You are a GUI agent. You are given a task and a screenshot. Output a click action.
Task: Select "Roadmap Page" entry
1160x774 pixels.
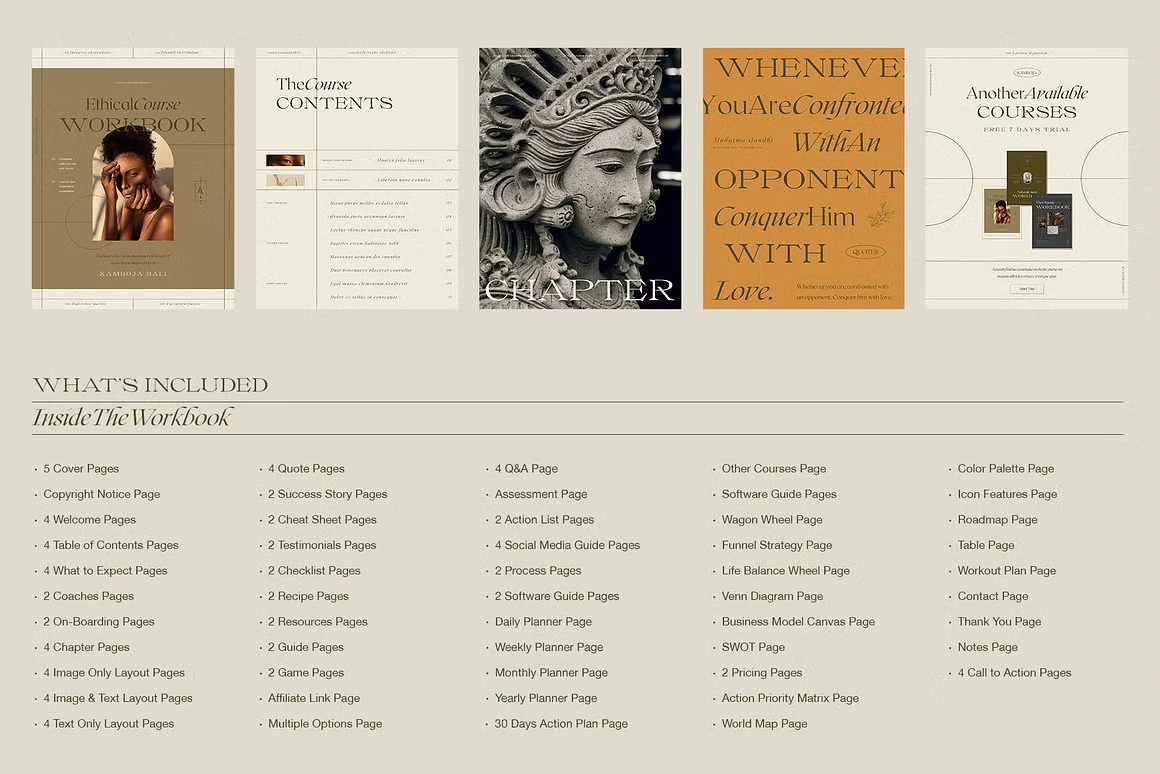tap(997, 519)
